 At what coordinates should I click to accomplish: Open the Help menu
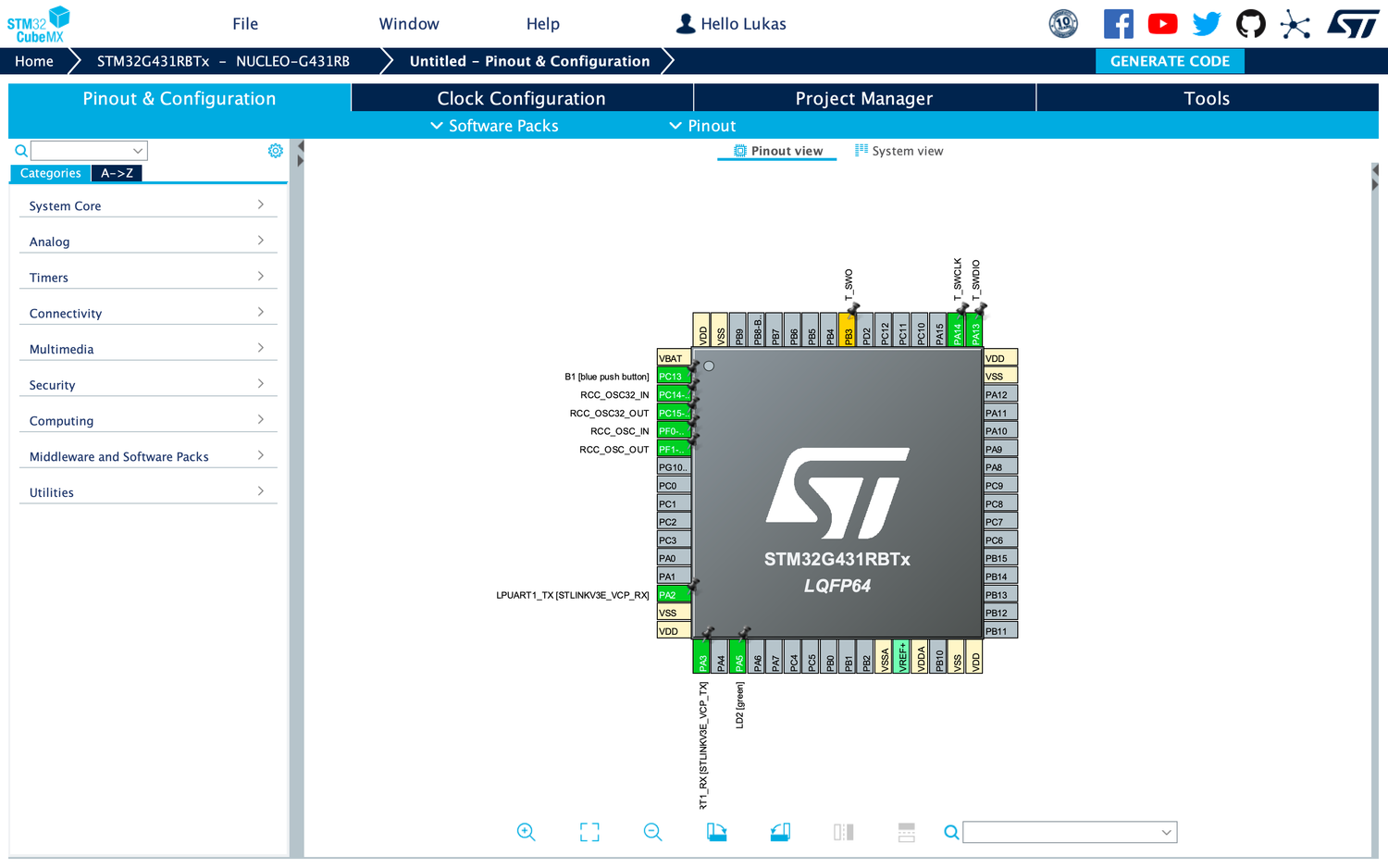tap(543, 24)
